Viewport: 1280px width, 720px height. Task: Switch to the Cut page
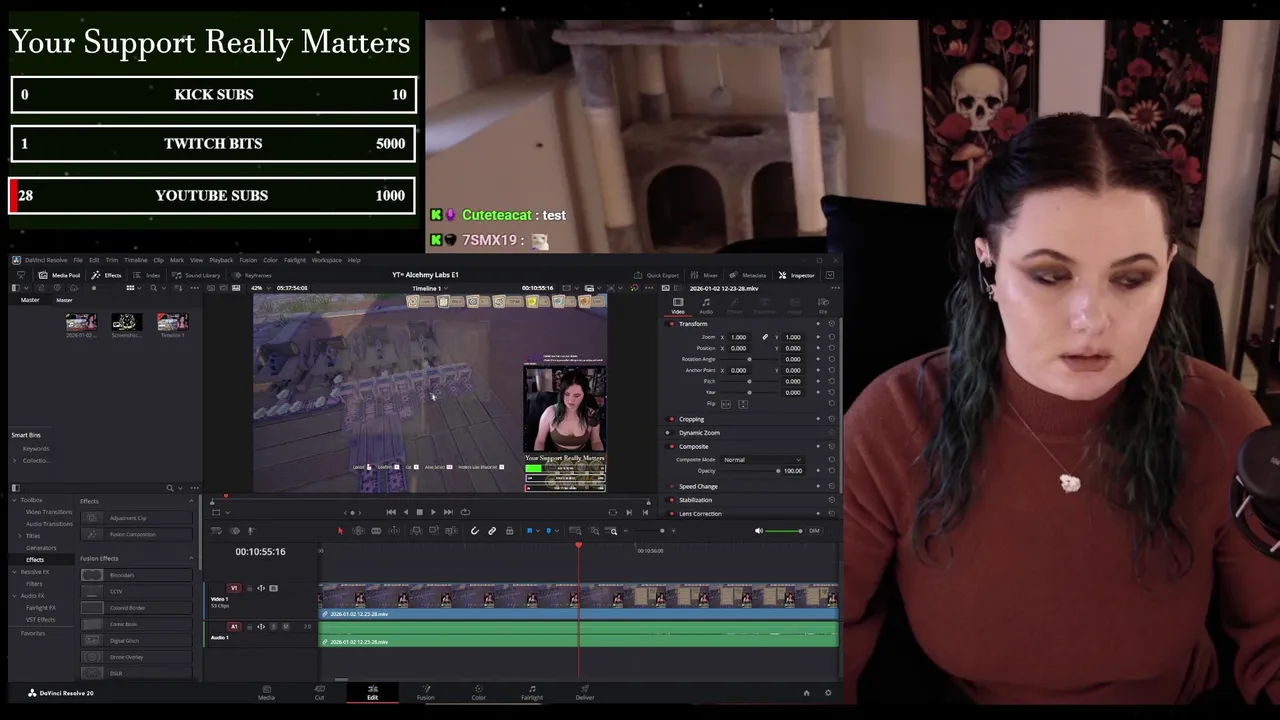pyautogui.click(x=319, y=692)
